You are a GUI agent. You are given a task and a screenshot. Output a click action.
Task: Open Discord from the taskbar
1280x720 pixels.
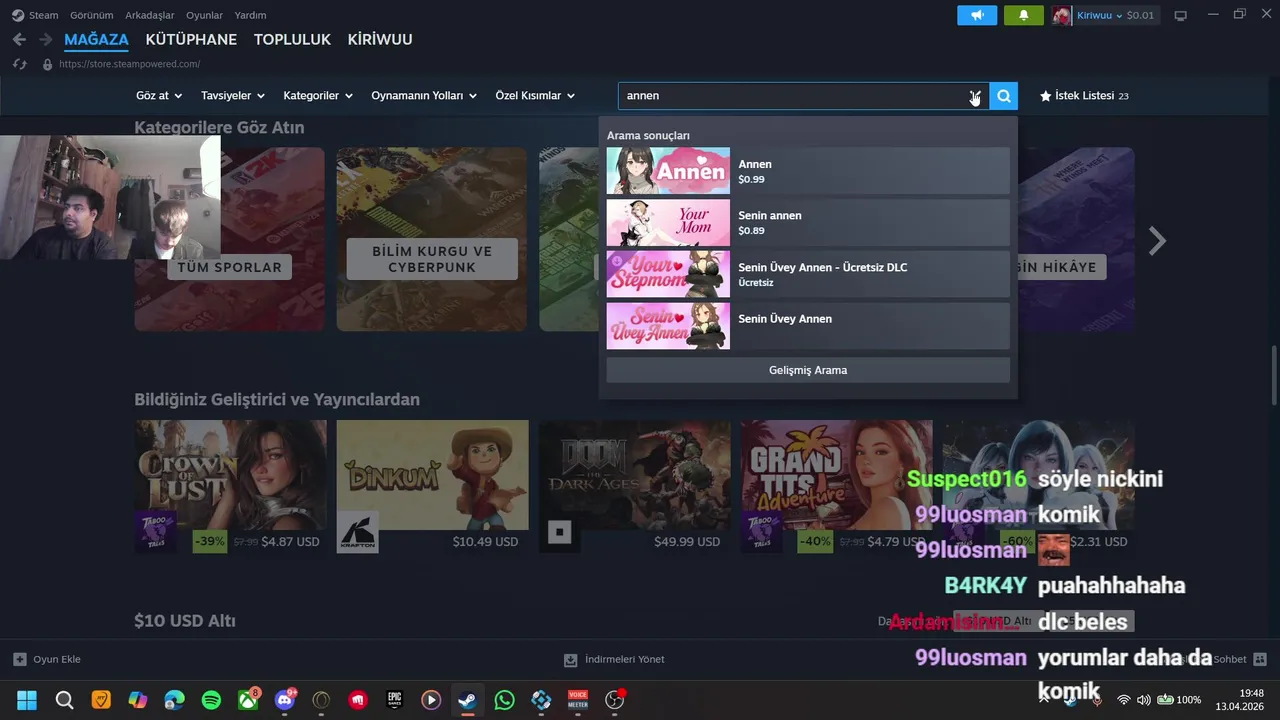(x=284, y=700)
